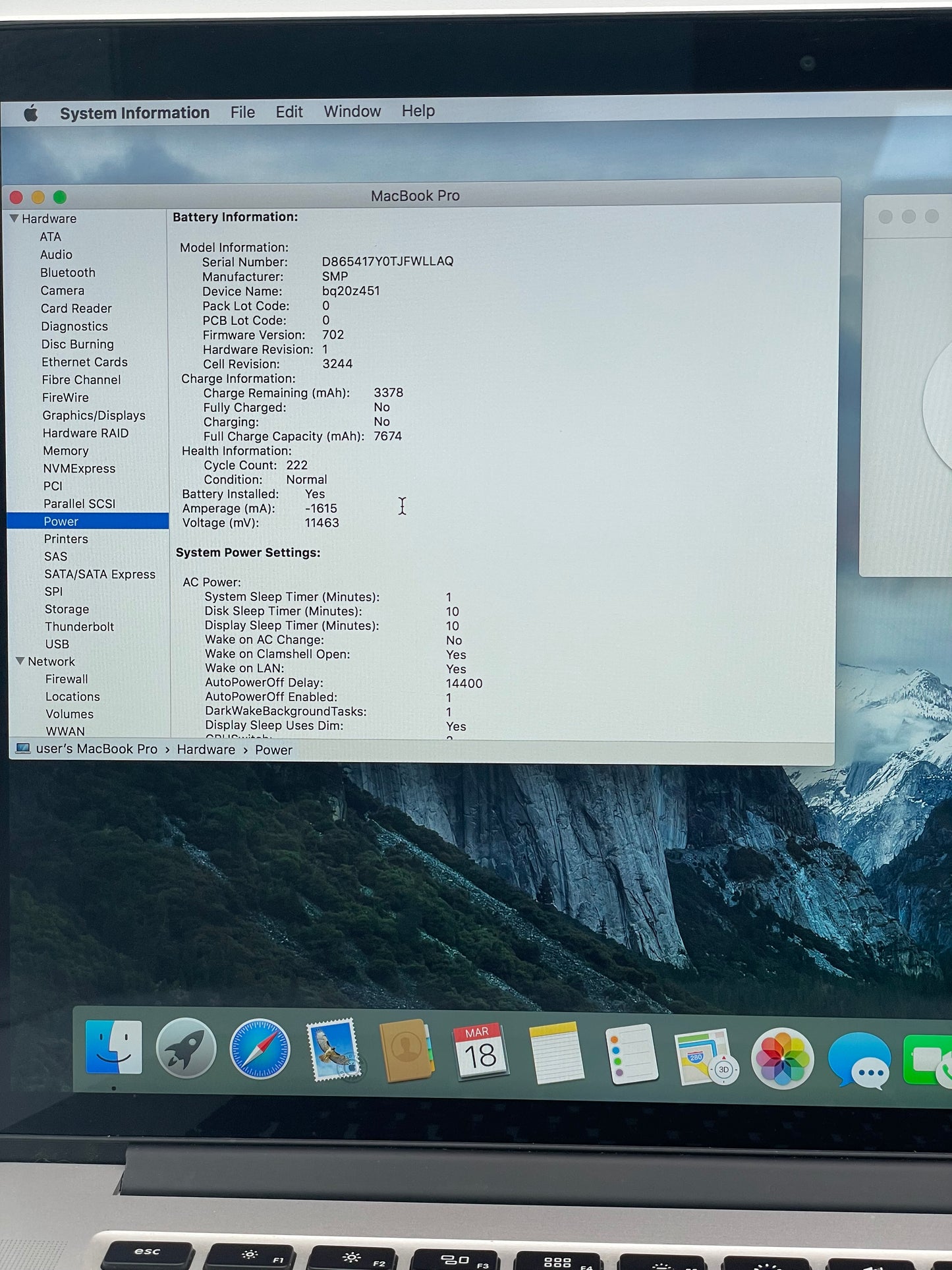Open Finder from the dock
Screen dimensions: 952x1270
(x=113, y=1047)
